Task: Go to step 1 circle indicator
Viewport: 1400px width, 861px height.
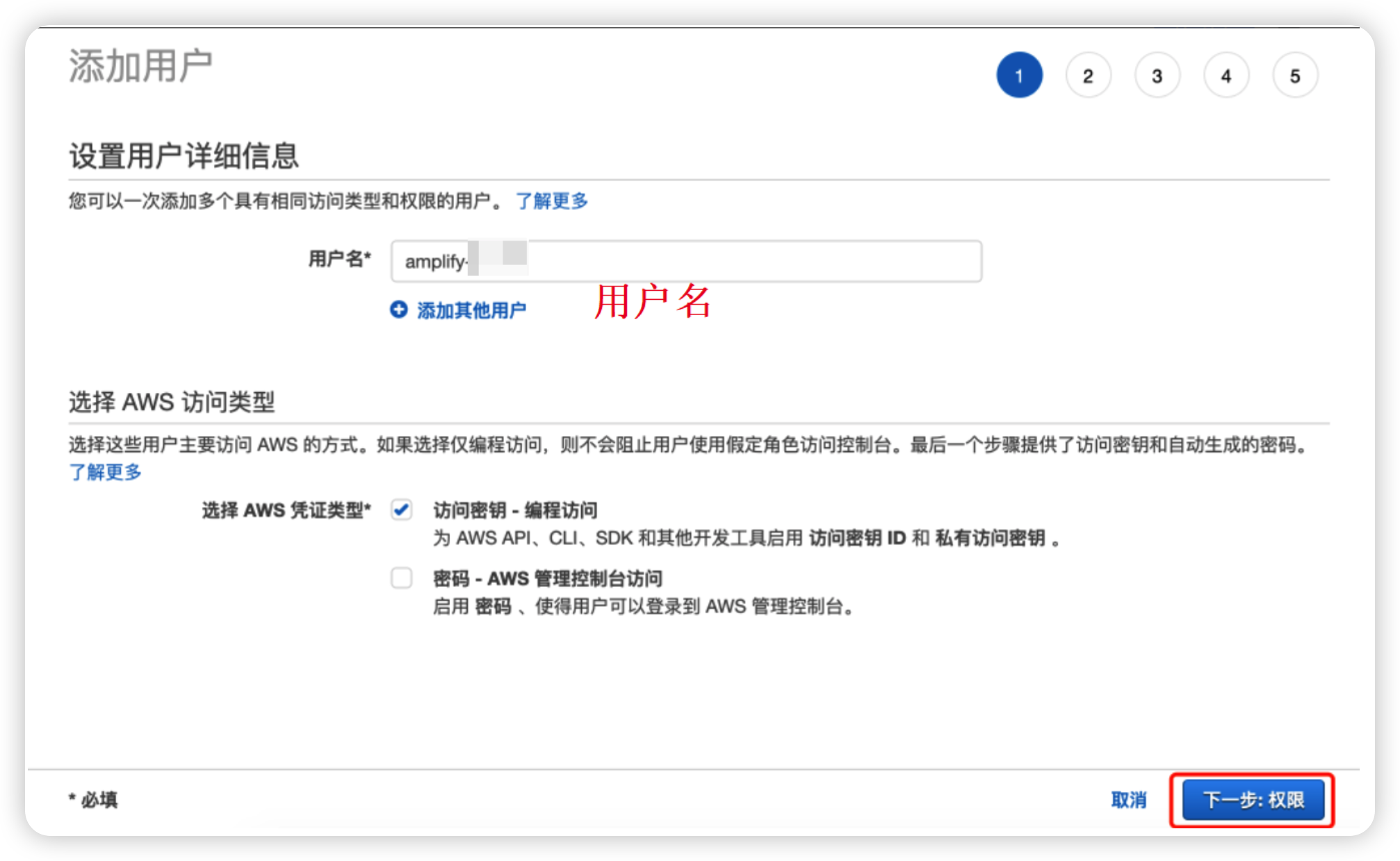Action: click(x=1019, y=75)
